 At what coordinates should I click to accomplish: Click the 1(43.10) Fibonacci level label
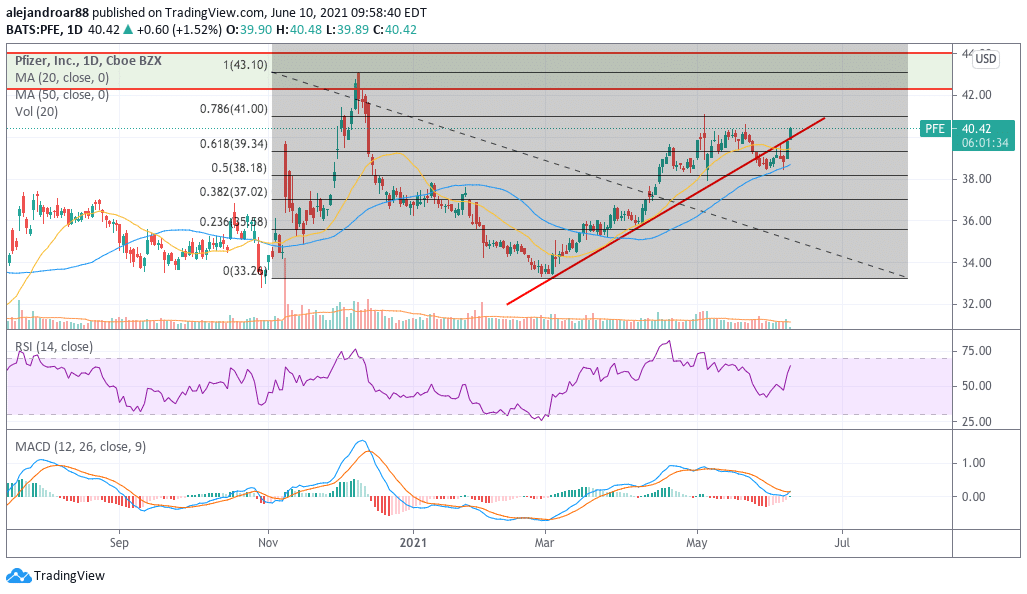246,65
